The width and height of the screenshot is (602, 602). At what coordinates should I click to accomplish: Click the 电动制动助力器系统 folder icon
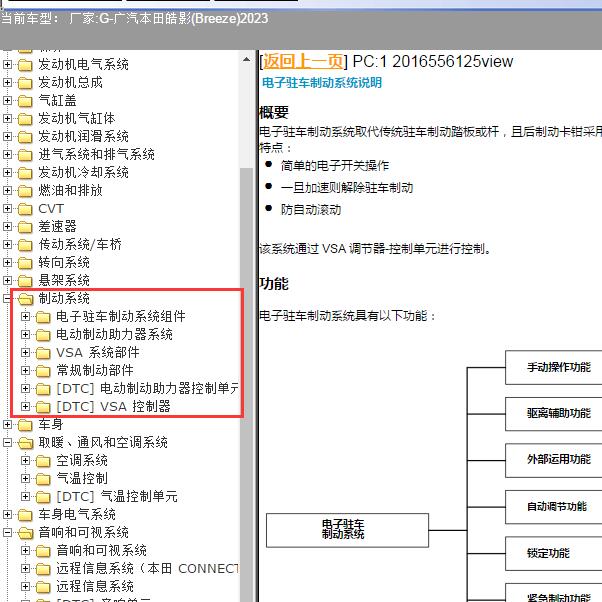point(43,335)
